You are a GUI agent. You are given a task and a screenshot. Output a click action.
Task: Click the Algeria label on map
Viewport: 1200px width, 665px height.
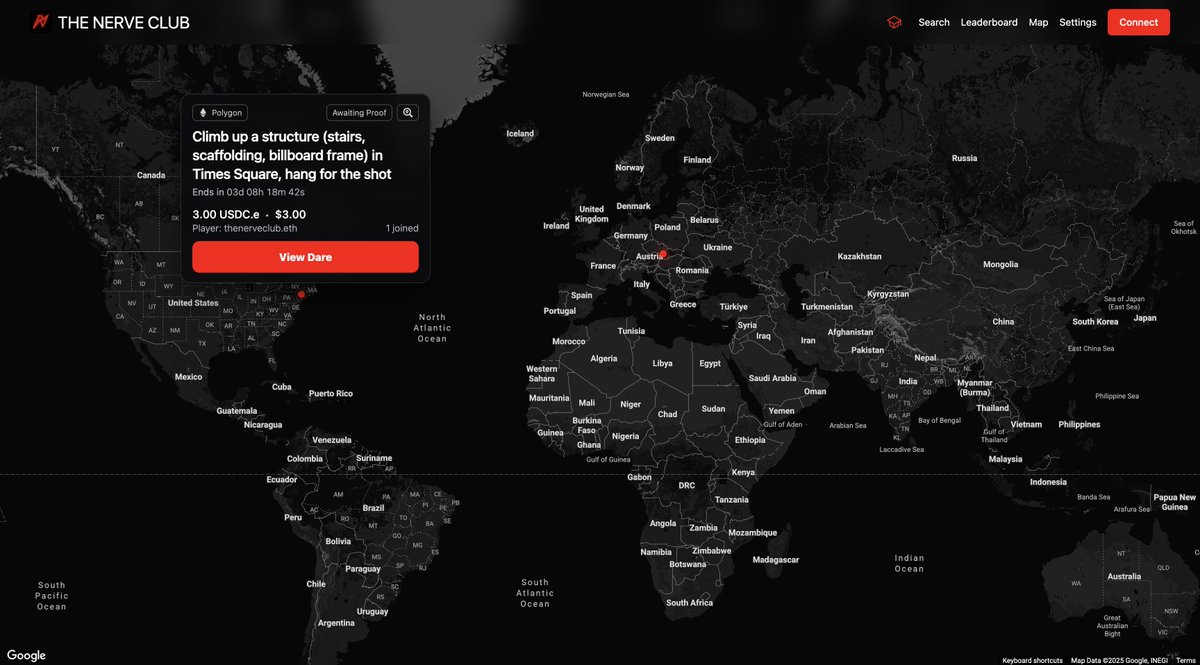click(604, 358)
